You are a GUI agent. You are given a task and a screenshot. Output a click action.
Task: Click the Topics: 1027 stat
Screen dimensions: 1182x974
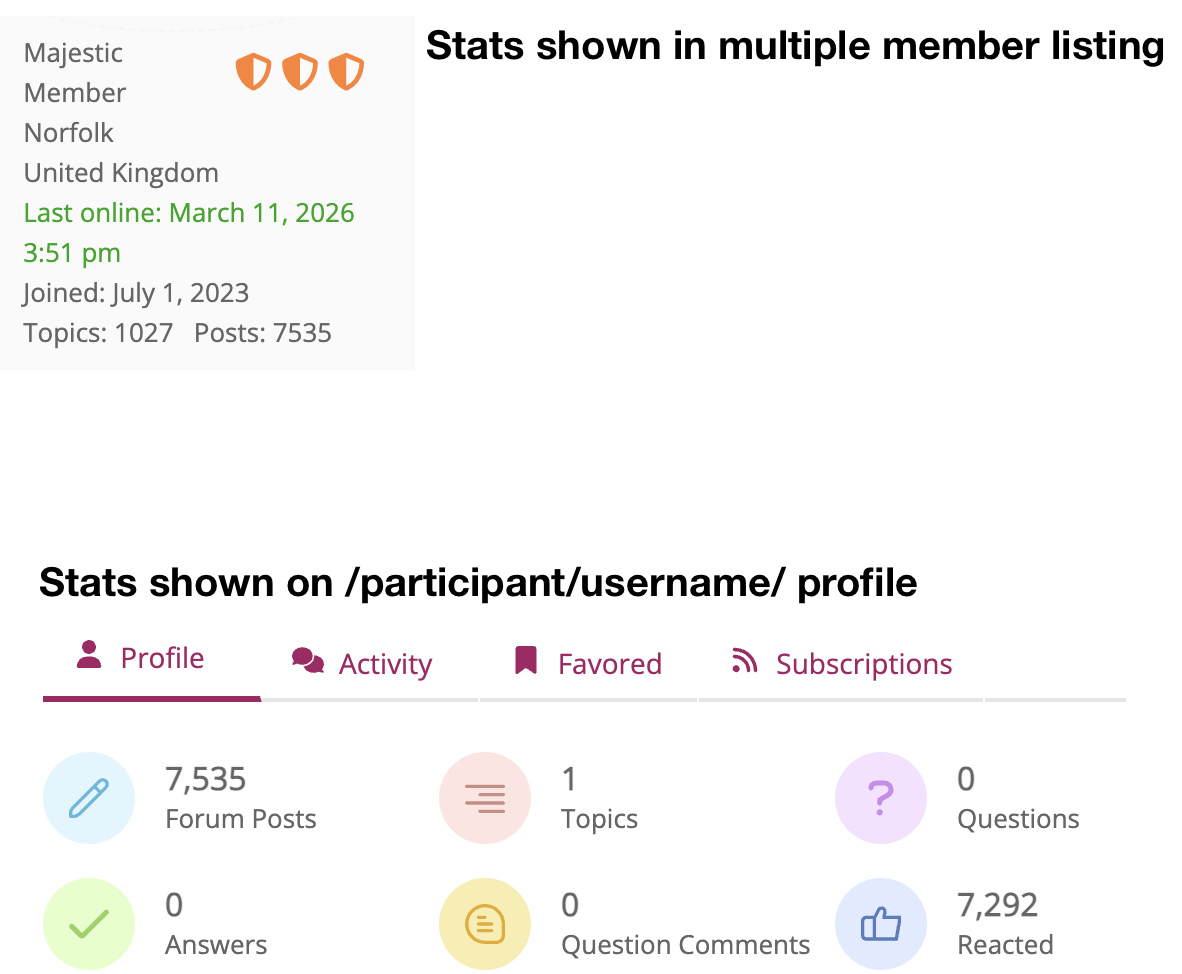98,333
